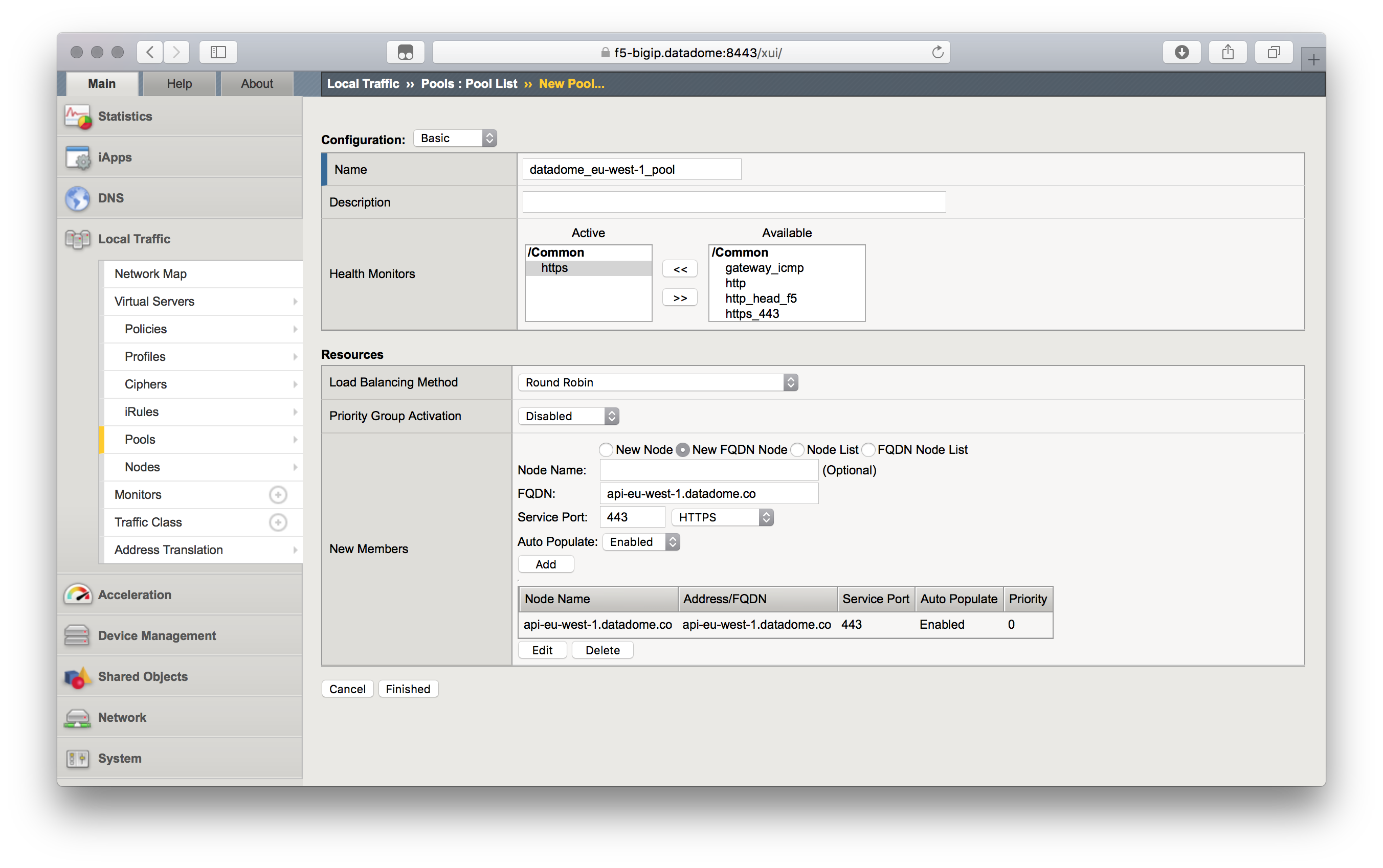Open the Policies menu item

(203, 330)
